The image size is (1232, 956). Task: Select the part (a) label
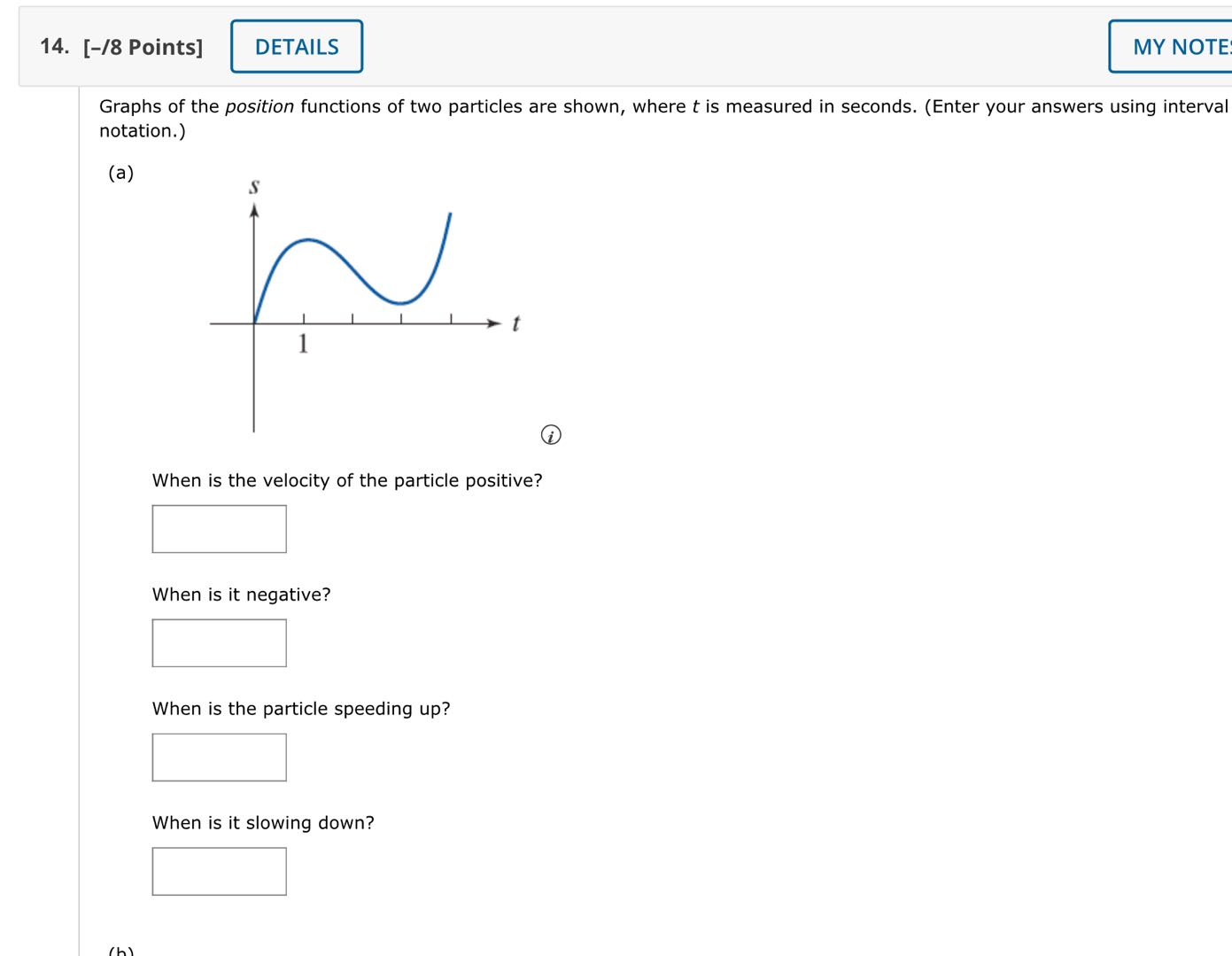point(121,173)
